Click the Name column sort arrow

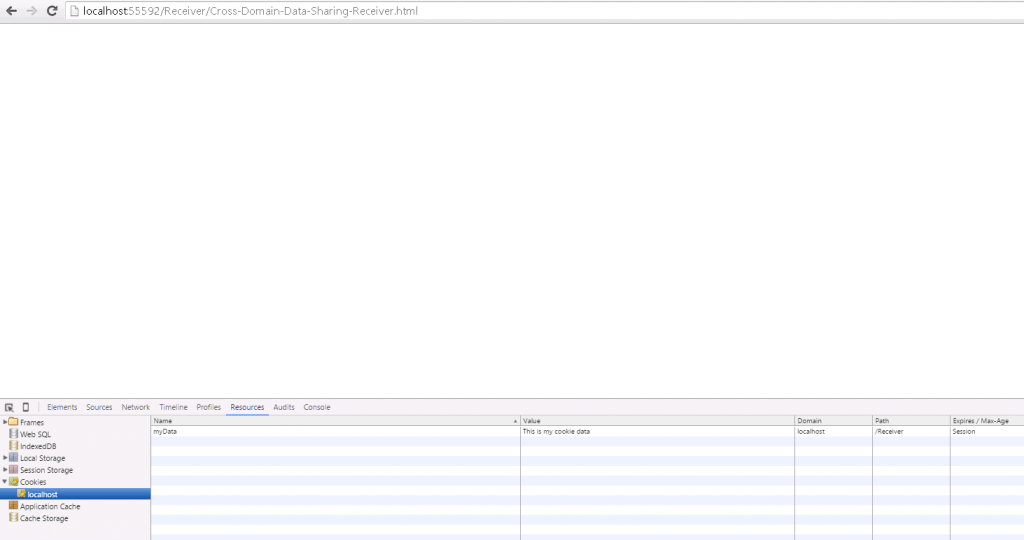tap(515, 421)
